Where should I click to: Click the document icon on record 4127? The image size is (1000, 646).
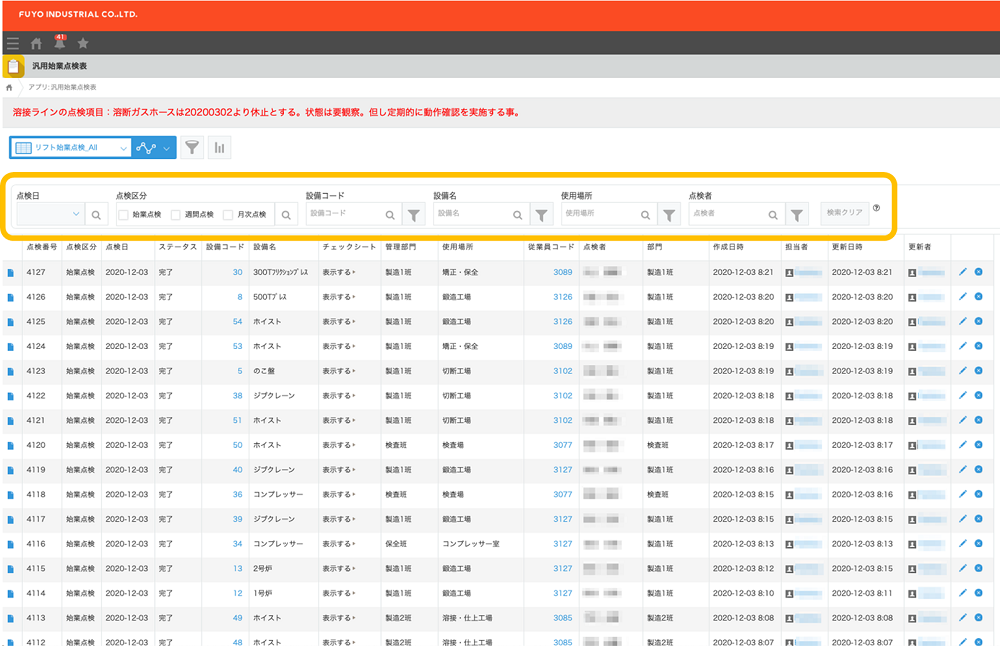[10, 273]
